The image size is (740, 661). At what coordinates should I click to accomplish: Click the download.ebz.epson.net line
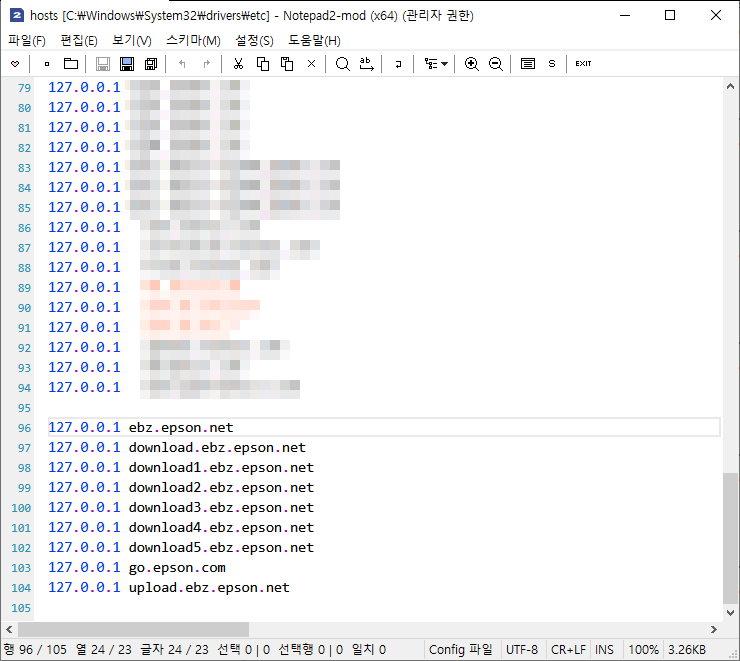177,447
